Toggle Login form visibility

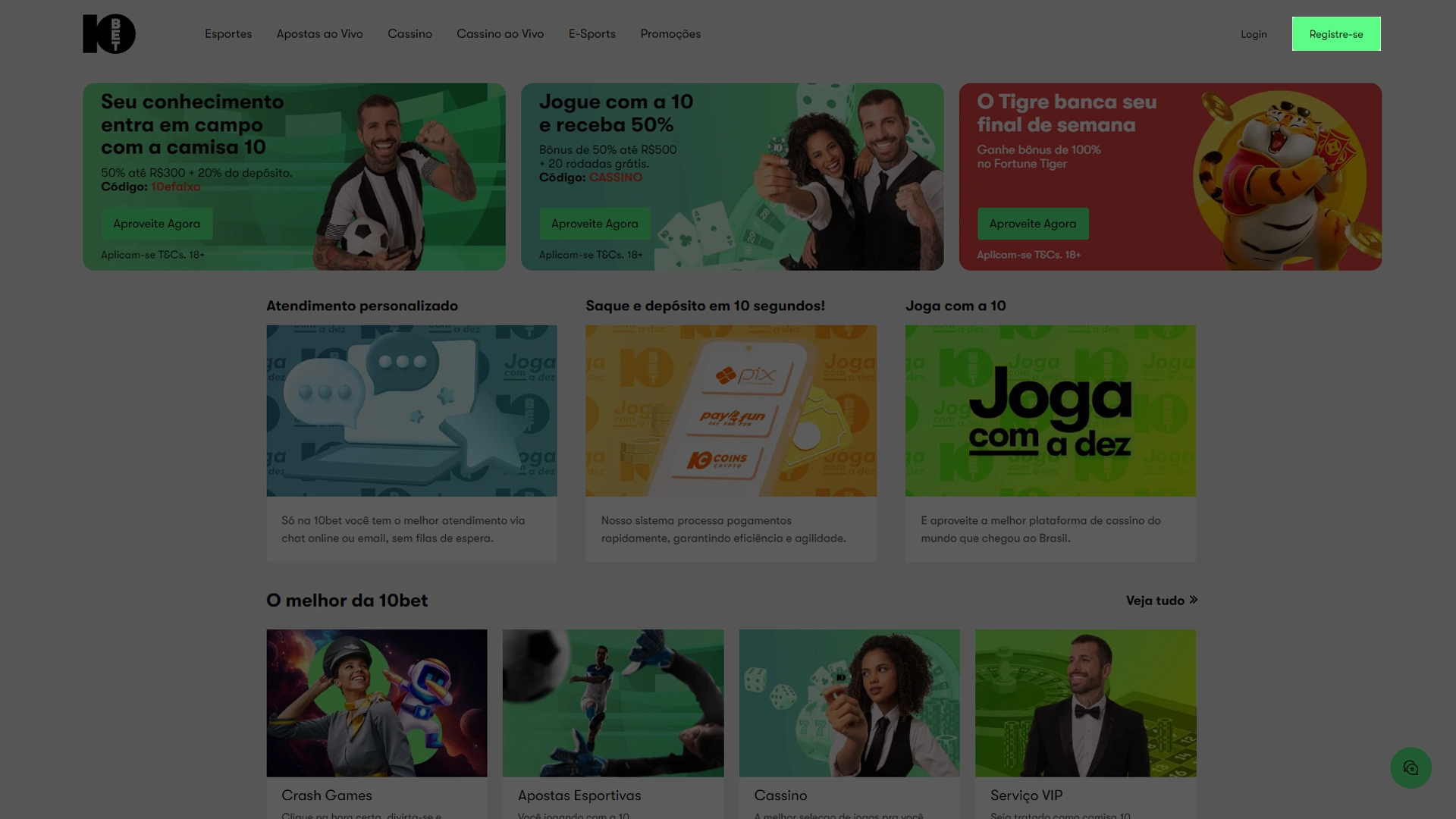(1253, 34)
